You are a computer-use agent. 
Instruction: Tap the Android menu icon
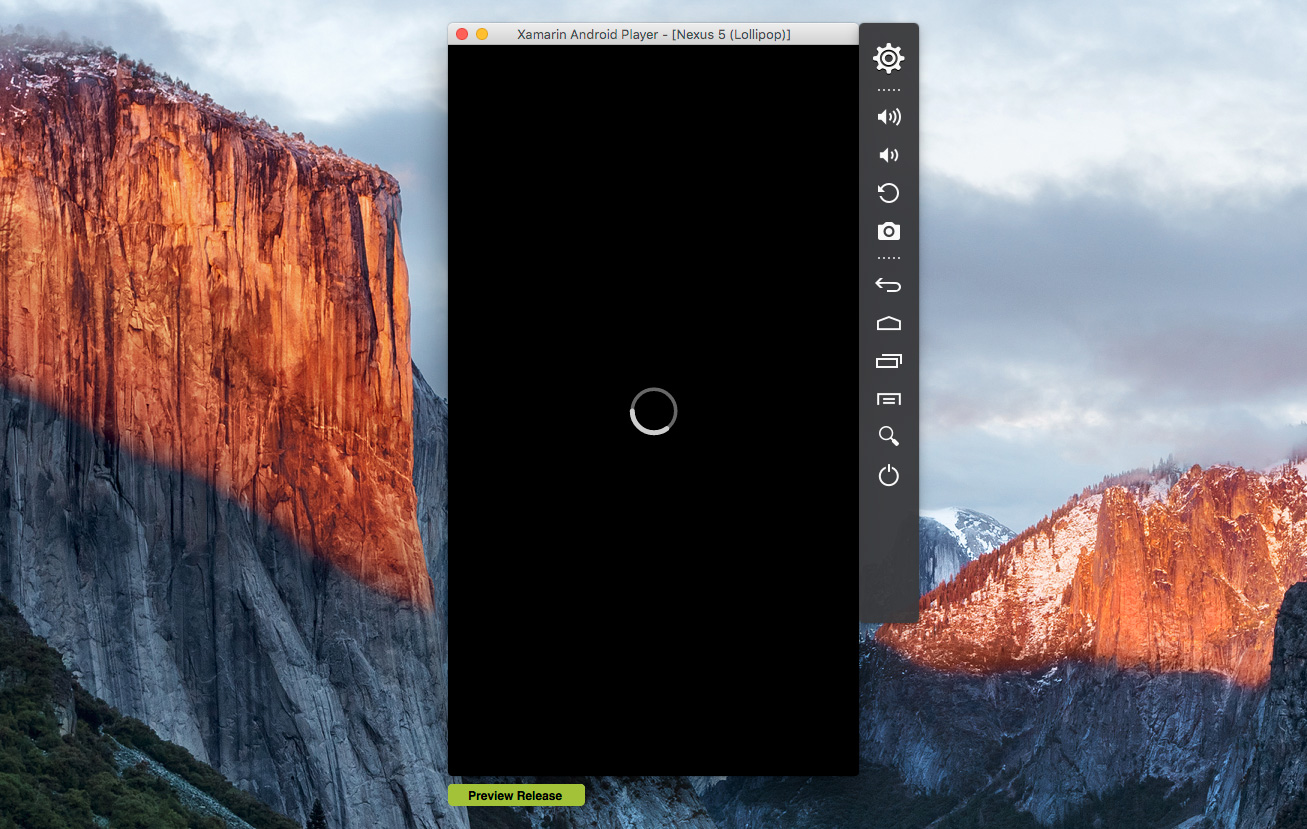pos(888,399)
